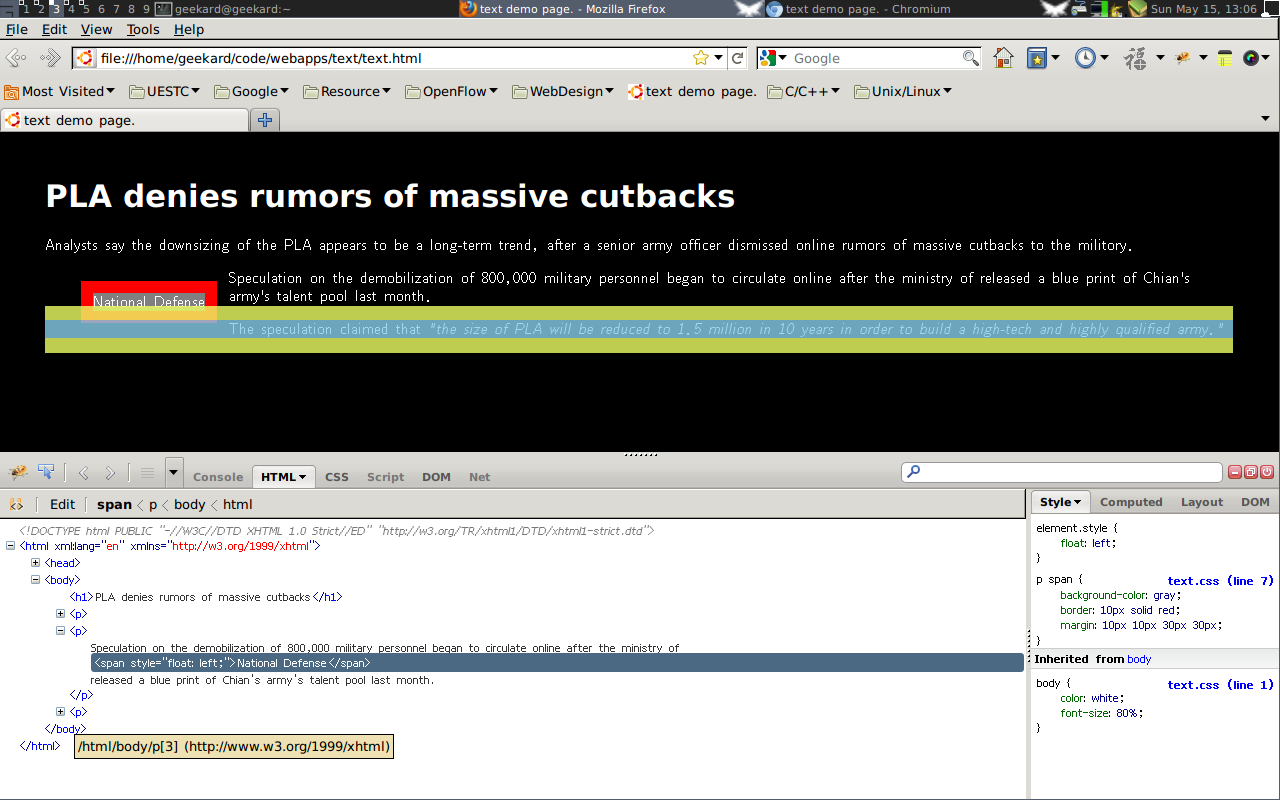Open new tab with plus button
The width and height of the screenshot is (1280, 800).
point(265,120)
